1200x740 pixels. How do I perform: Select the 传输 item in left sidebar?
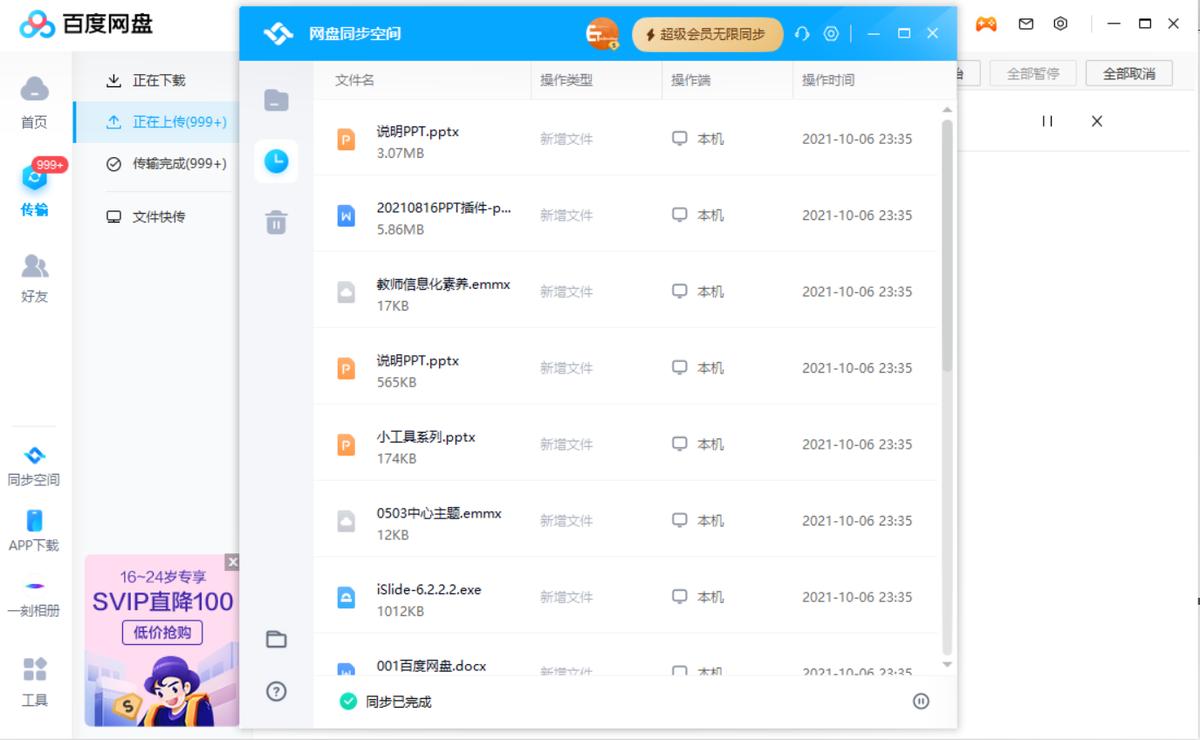[x=33, y=195]
